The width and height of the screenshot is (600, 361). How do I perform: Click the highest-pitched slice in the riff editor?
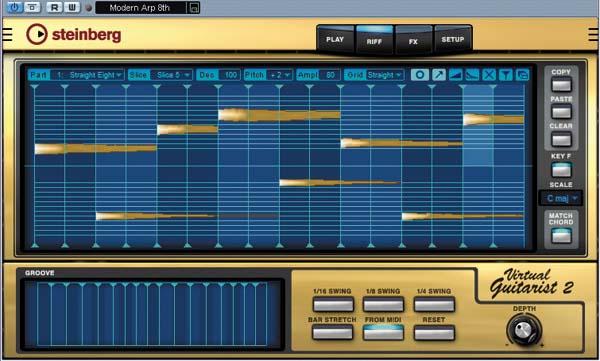[279, 115]
